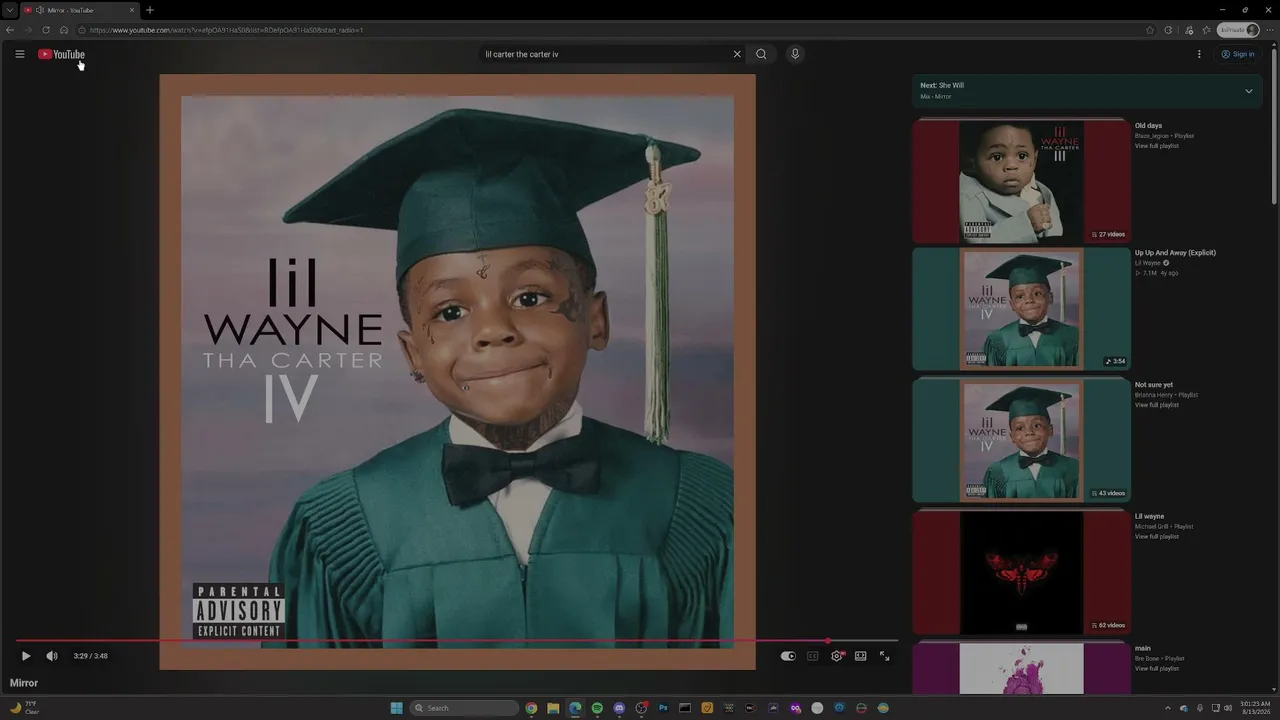Open the 'Up Up And Away (Explicit)' title
1280x720 pixels.
[1175, 253]
